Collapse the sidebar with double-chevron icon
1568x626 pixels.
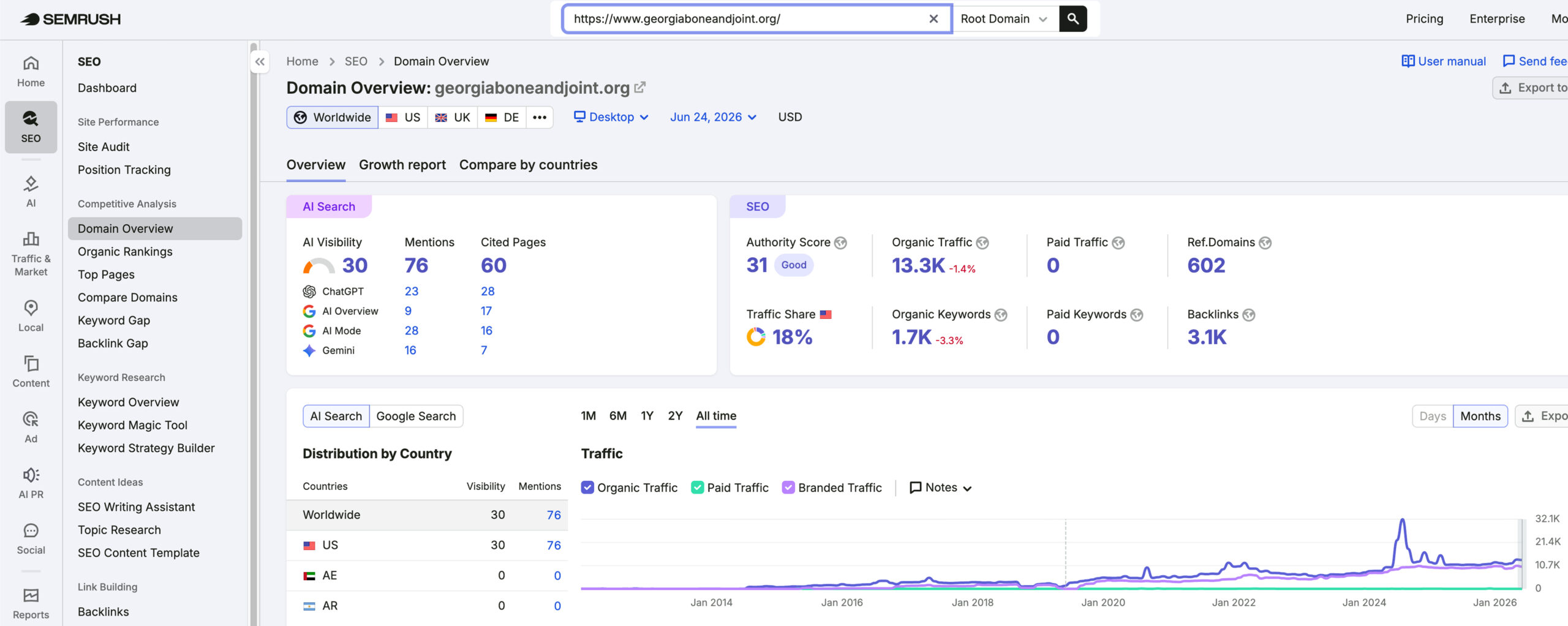260,61
